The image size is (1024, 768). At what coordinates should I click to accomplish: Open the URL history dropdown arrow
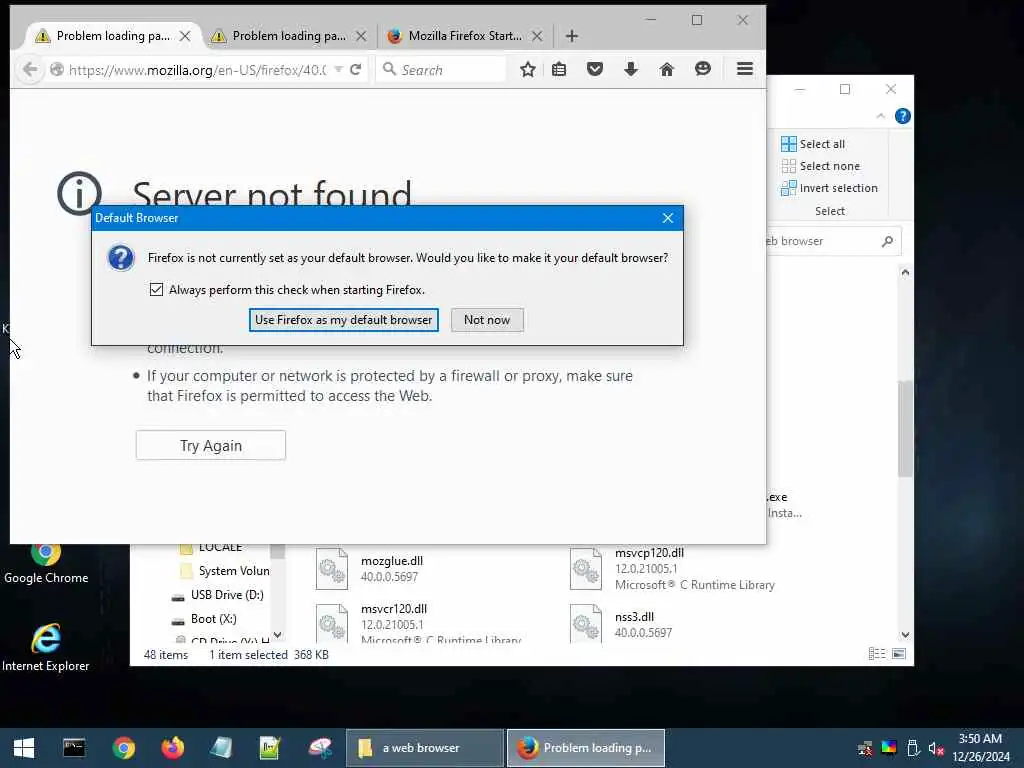(338, 69)
